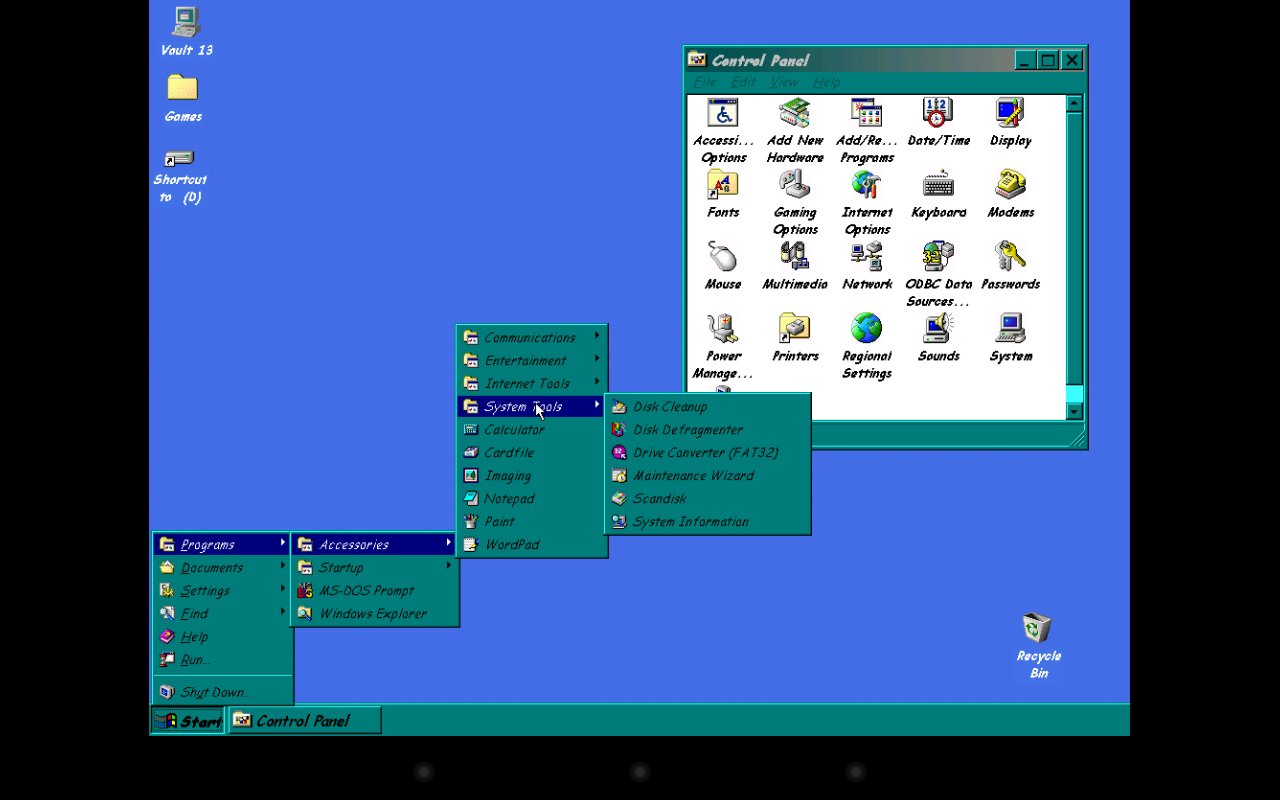Open the Sounds icon
This screenshot has width=1280, height=800.
click(938, 329)
